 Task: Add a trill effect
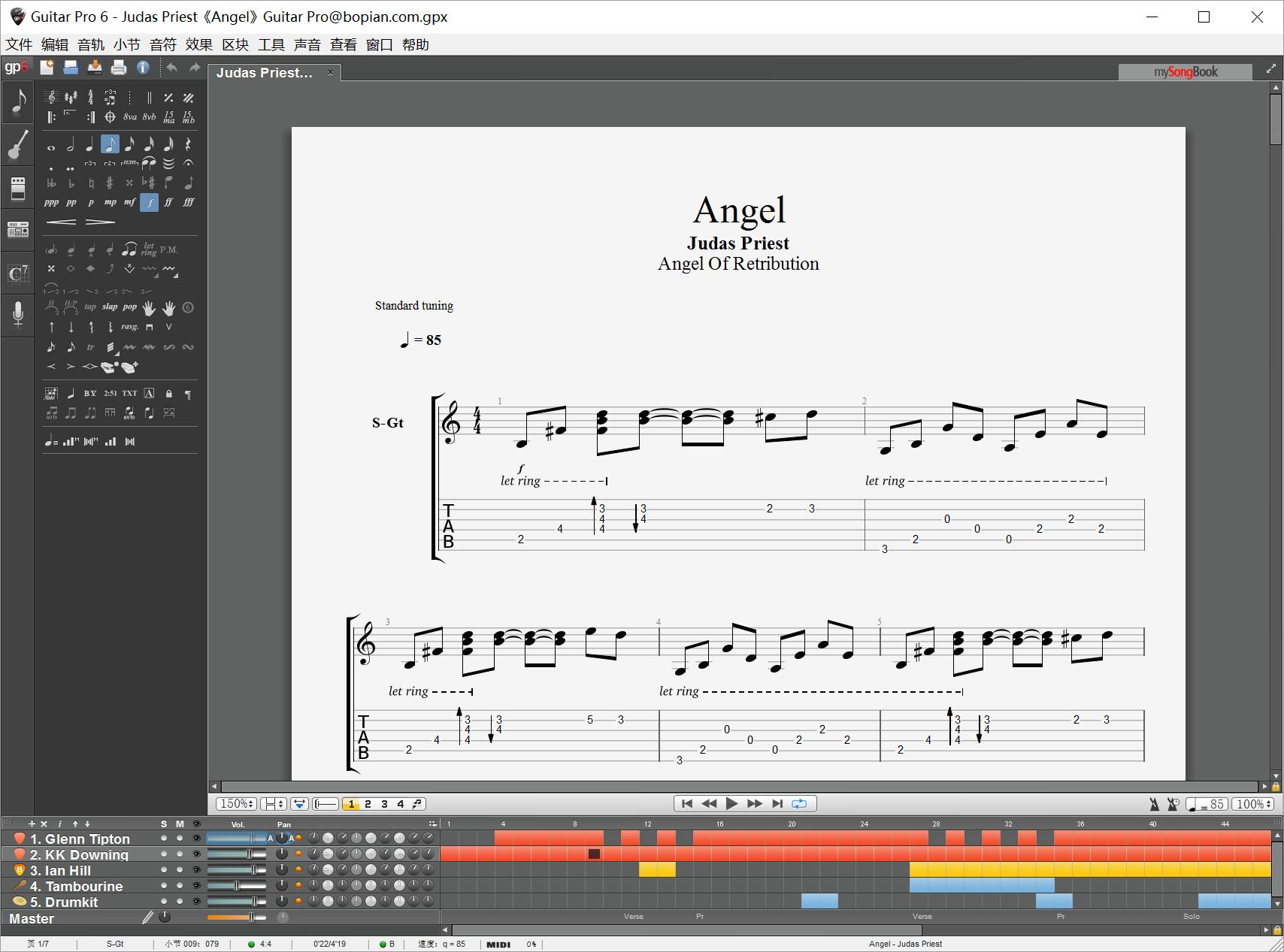(x=90, y=347)
